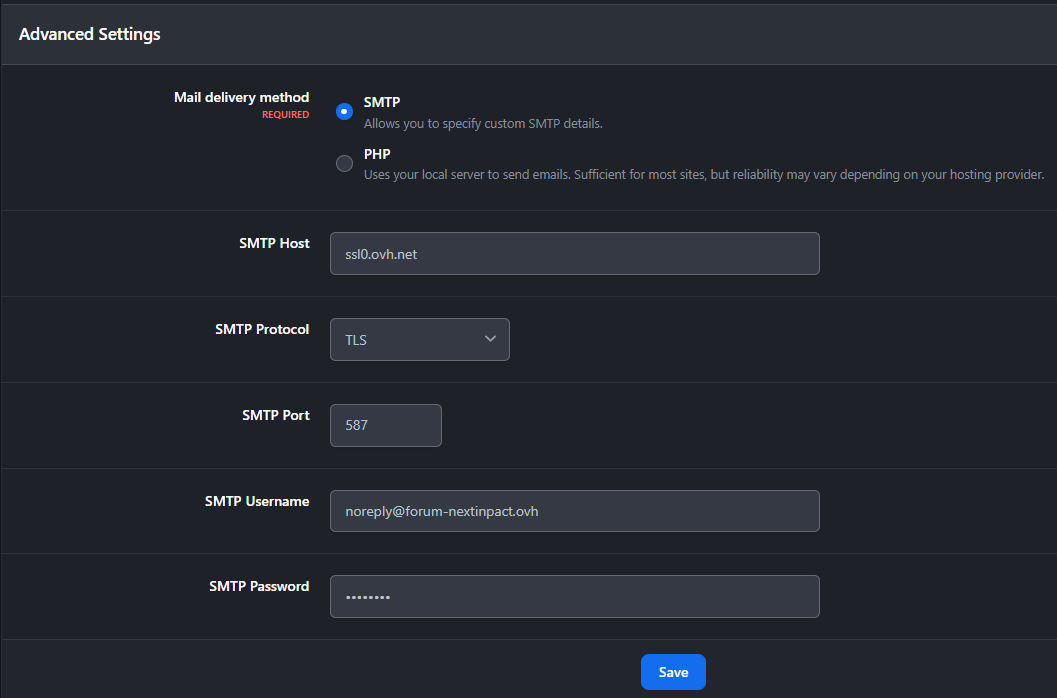
Task: Click into the SMTP Port field
Action: tap(386, 425)
